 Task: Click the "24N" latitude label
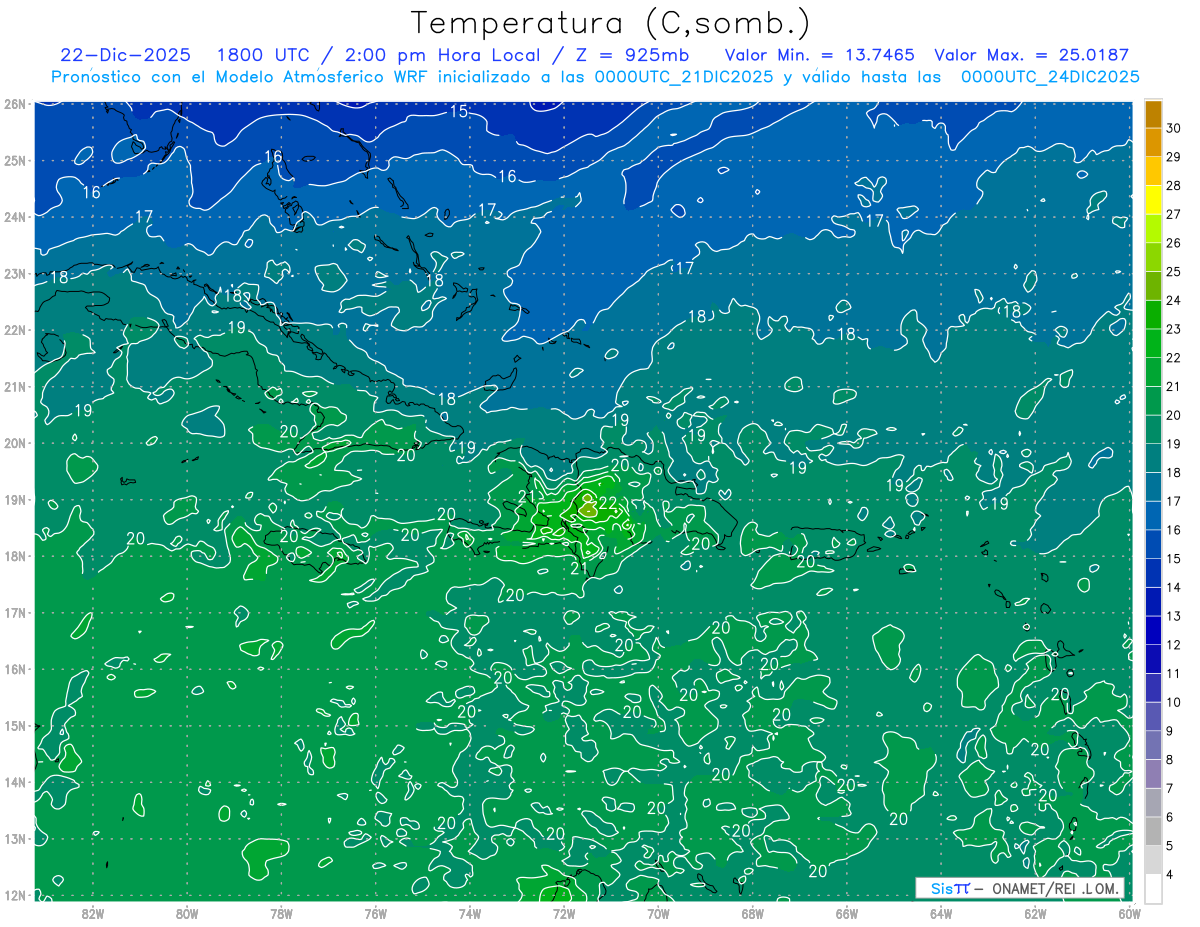click(14, 217)
